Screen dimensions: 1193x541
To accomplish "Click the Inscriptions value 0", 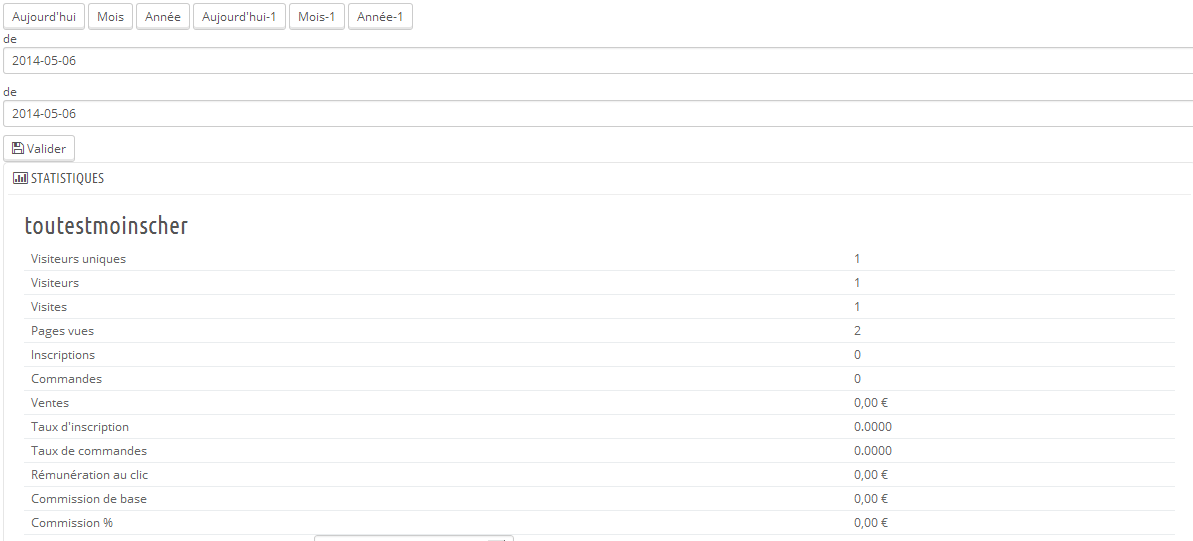I will 857,355.
